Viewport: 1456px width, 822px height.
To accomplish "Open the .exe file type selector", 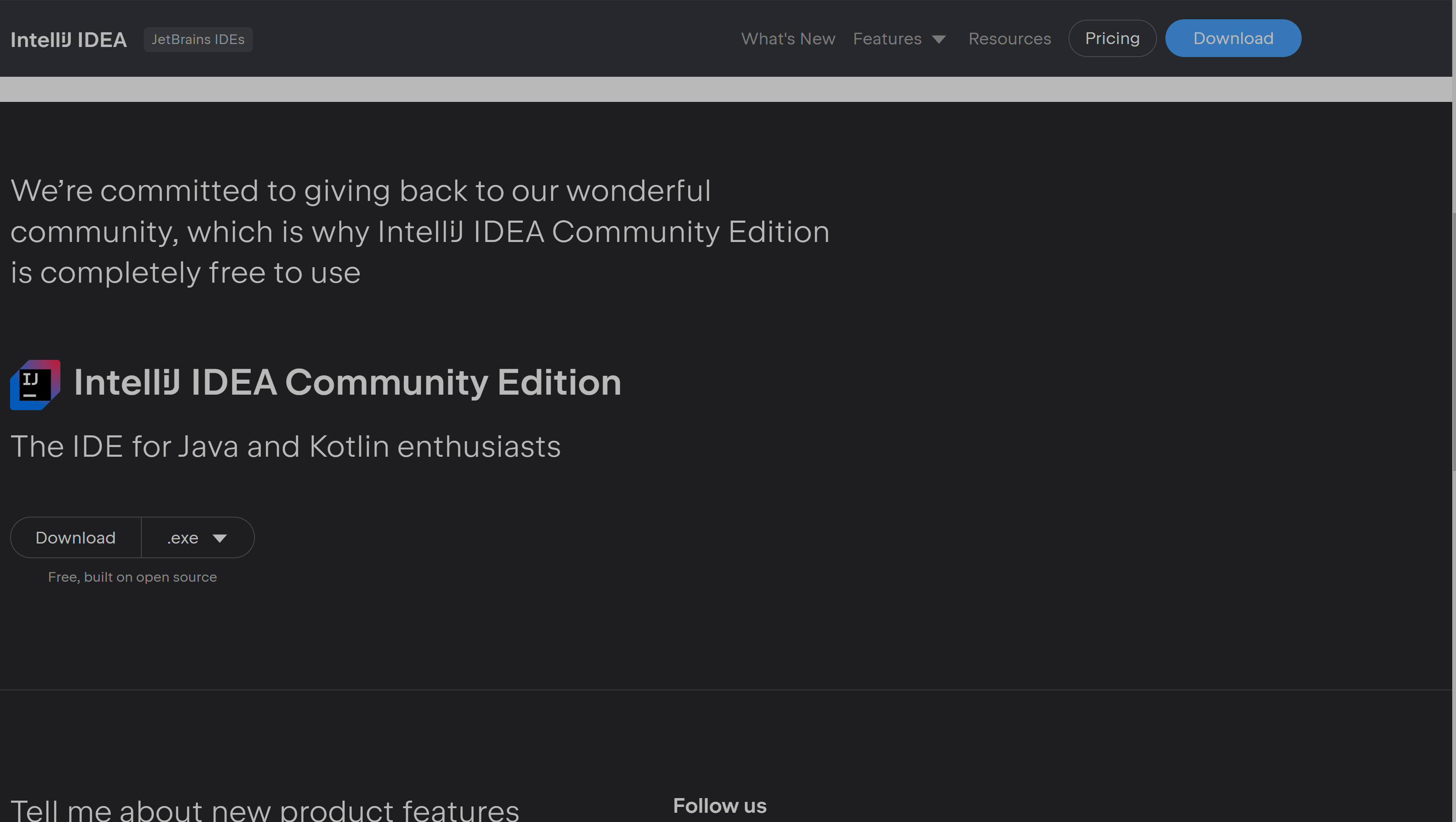I will (x=183, y=538).
